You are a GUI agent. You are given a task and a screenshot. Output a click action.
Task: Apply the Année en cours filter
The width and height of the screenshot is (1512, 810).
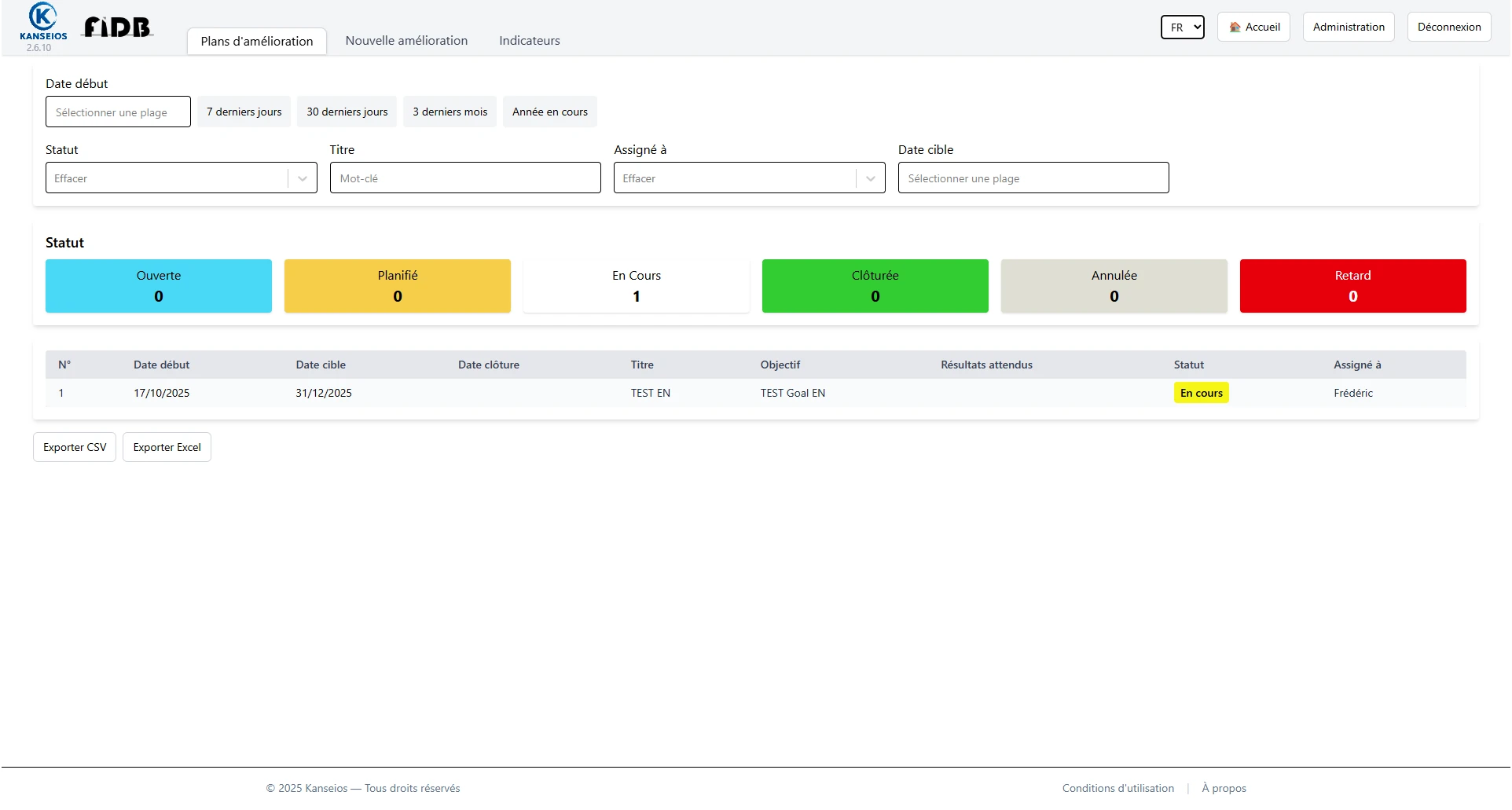[549, 112]
